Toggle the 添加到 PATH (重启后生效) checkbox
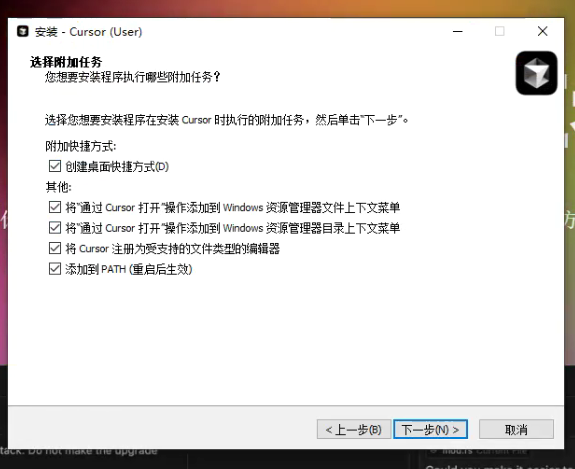575x469 pixels. pos(55,269)
